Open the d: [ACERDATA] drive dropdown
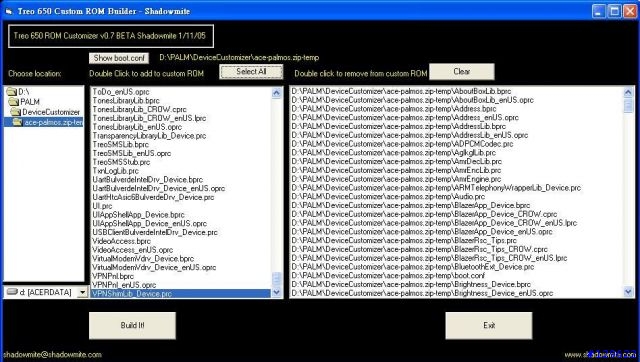 click(x=83, y=292)
